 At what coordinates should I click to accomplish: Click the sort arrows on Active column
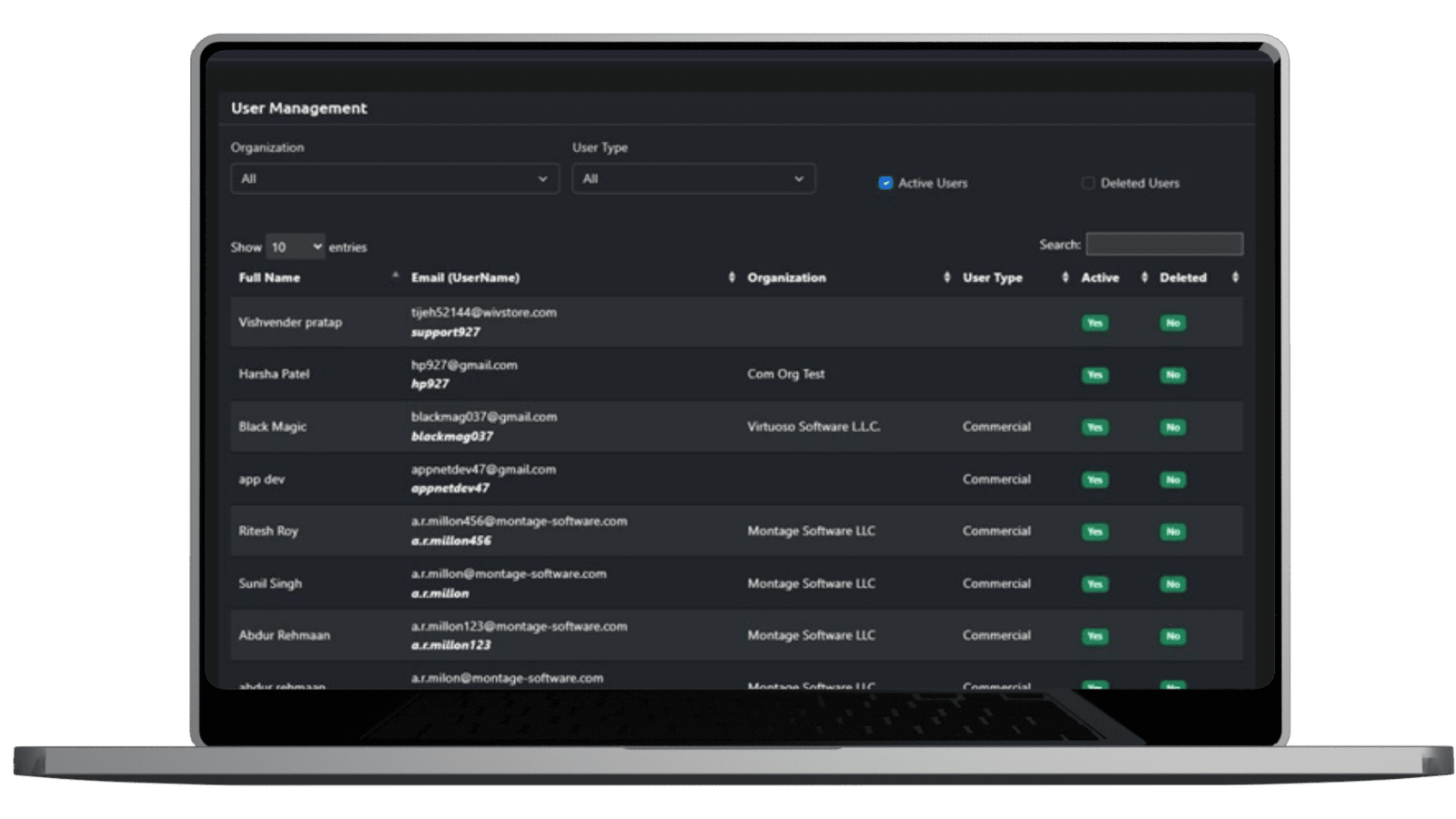tap(1144, 278)
